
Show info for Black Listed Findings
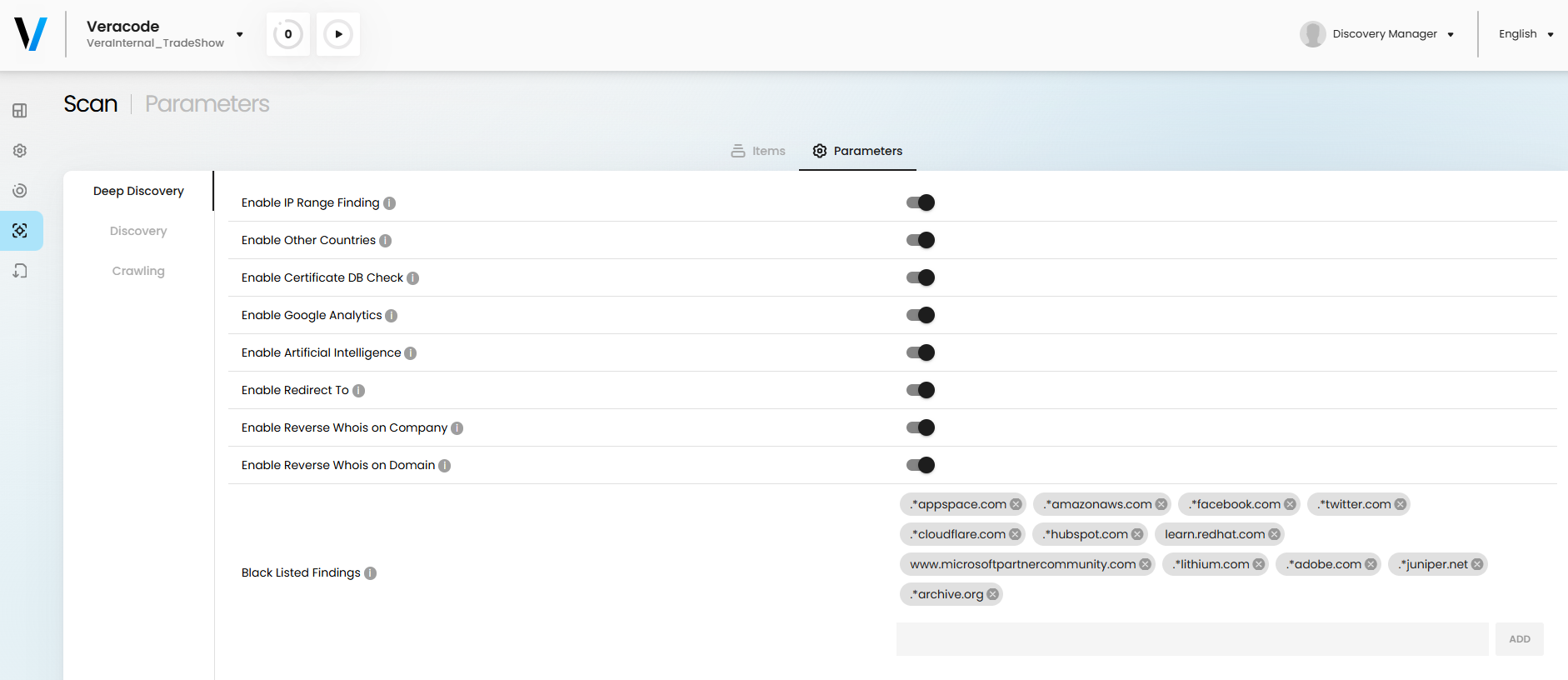[370, 573]
